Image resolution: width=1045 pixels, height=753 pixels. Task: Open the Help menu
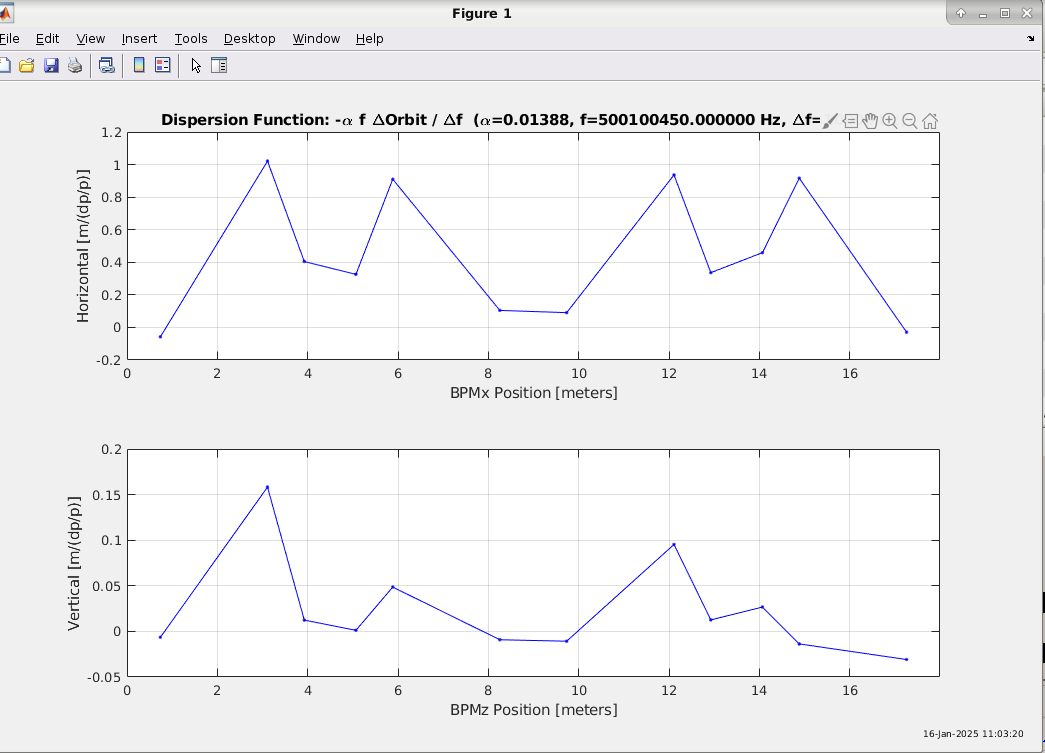369,39
